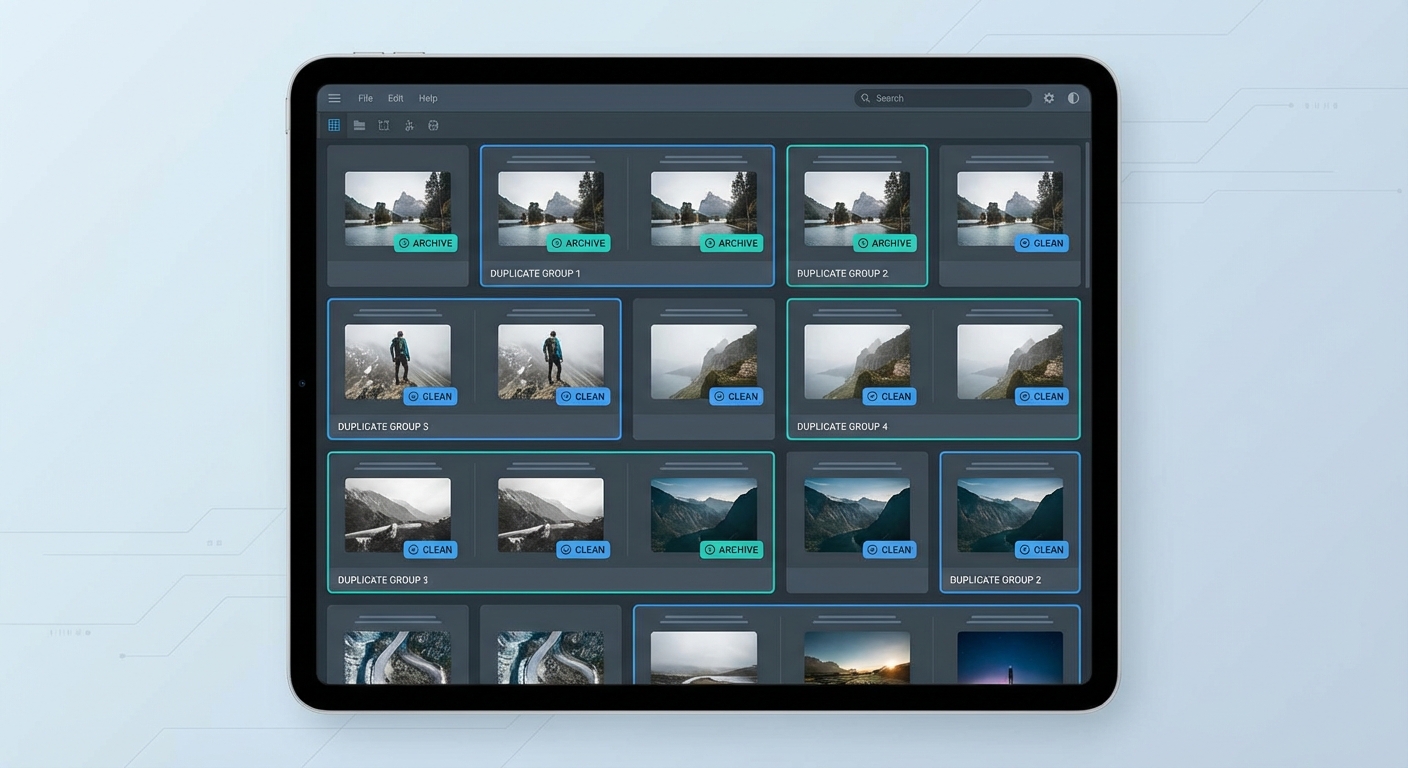Open application settings via the gear icon
The width and height of the screenshot is (1408, 768).
(1048, 98)
